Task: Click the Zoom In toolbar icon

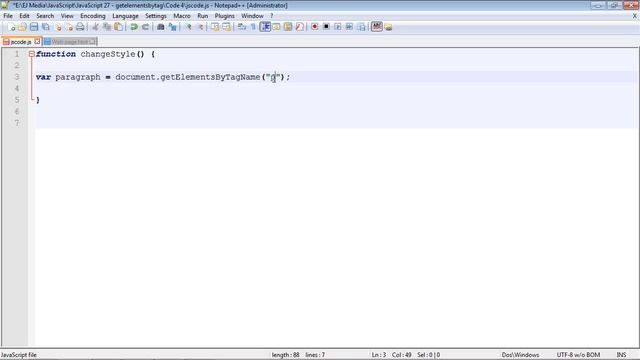Action: point(188,27)
